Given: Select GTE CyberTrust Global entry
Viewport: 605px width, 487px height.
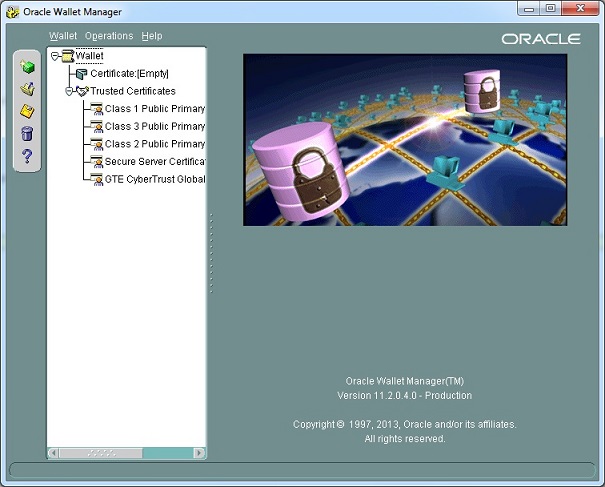Looking at the screenshot, I should (155, 179).
